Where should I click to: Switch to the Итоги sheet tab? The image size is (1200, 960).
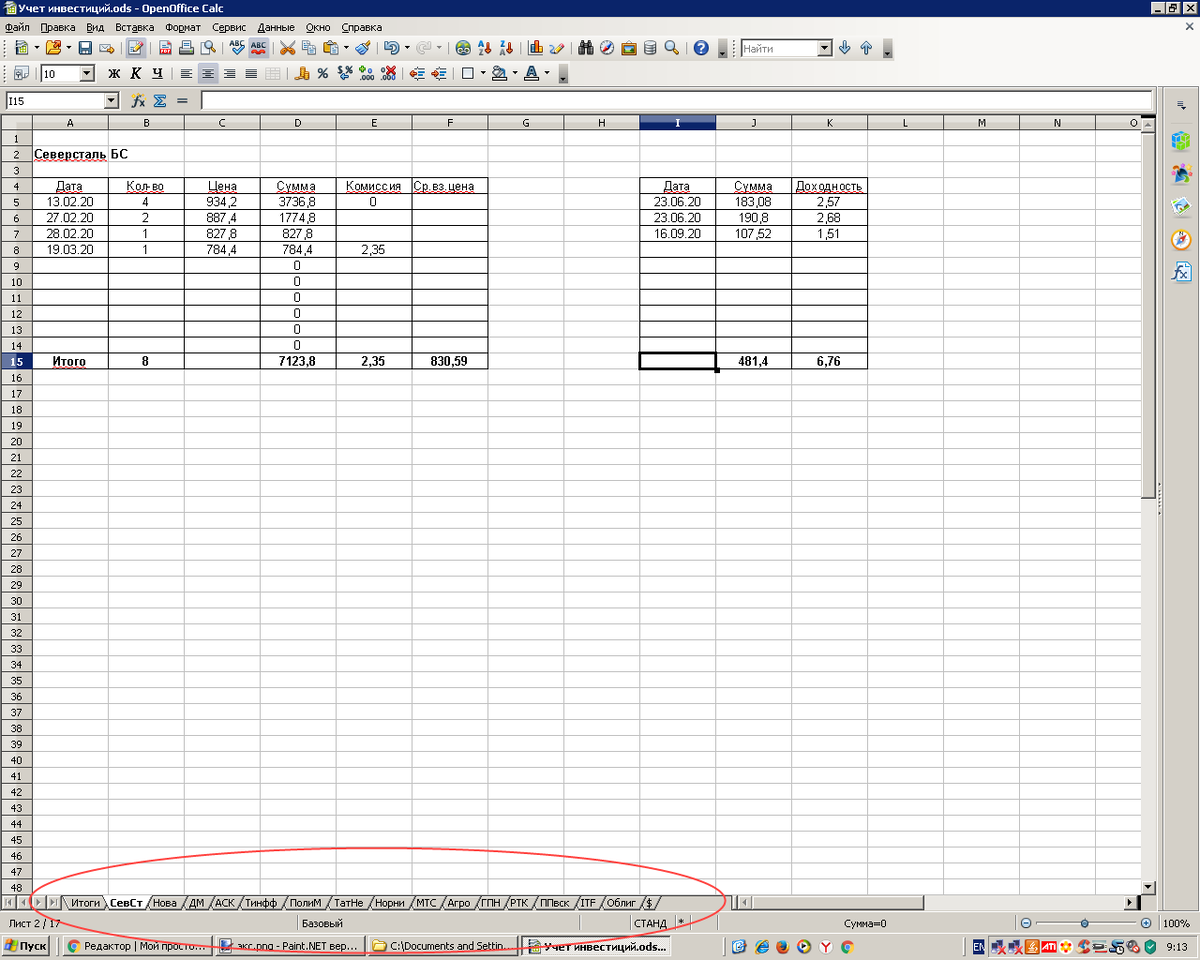[x=85, y=902]
